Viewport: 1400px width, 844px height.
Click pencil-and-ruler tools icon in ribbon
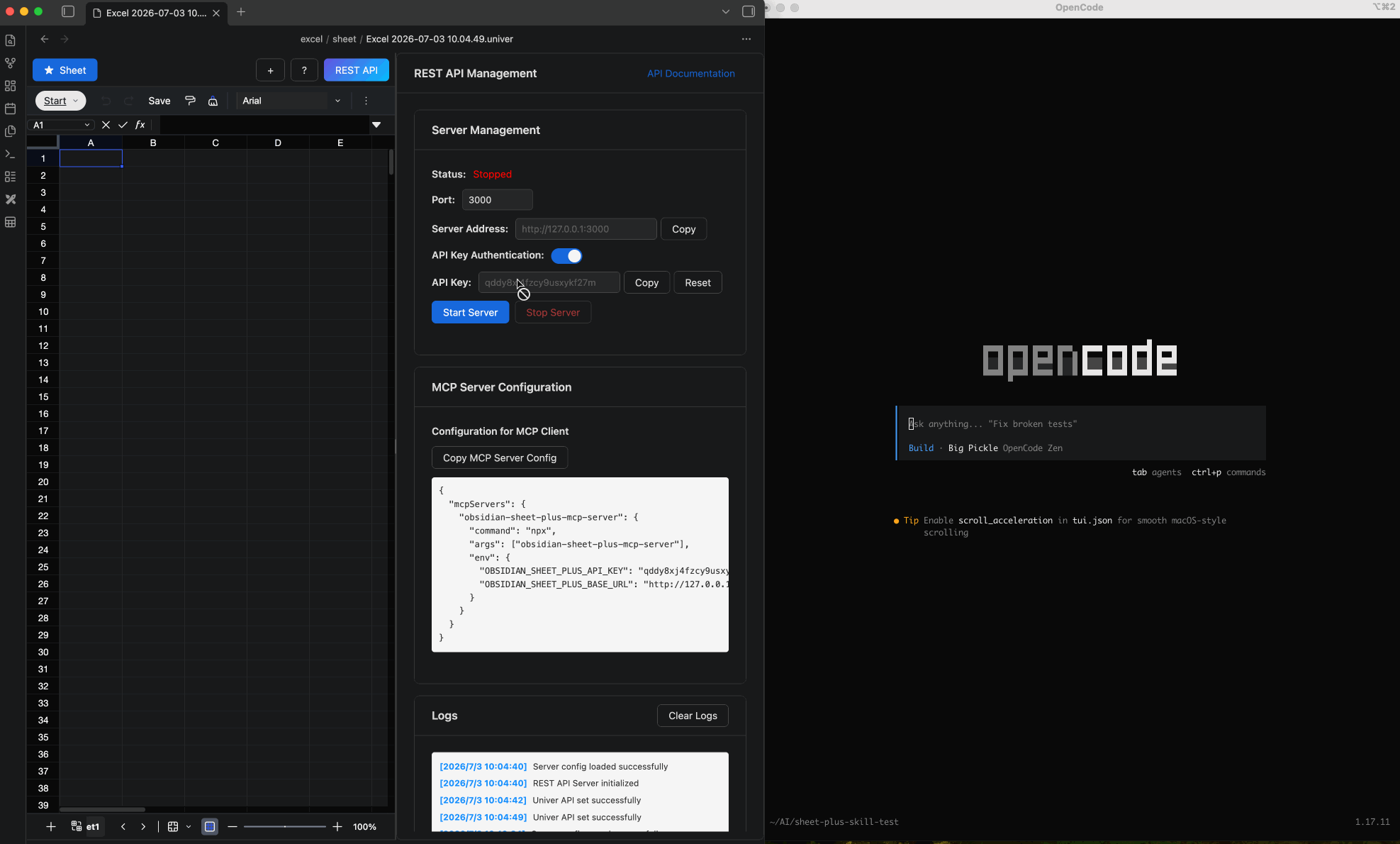coord(11,199)
